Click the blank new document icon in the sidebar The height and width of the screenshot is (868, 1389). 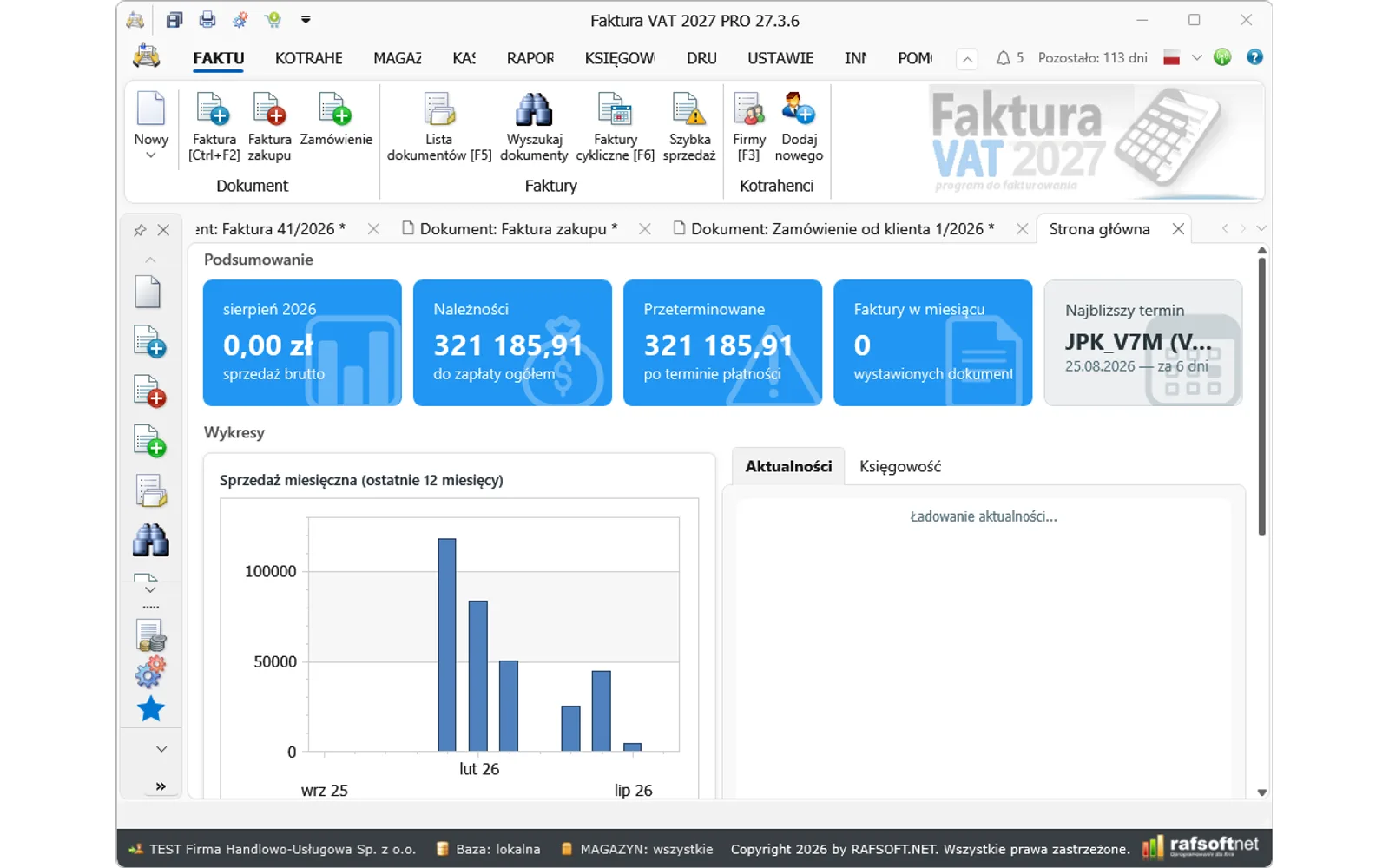point(148,292)
